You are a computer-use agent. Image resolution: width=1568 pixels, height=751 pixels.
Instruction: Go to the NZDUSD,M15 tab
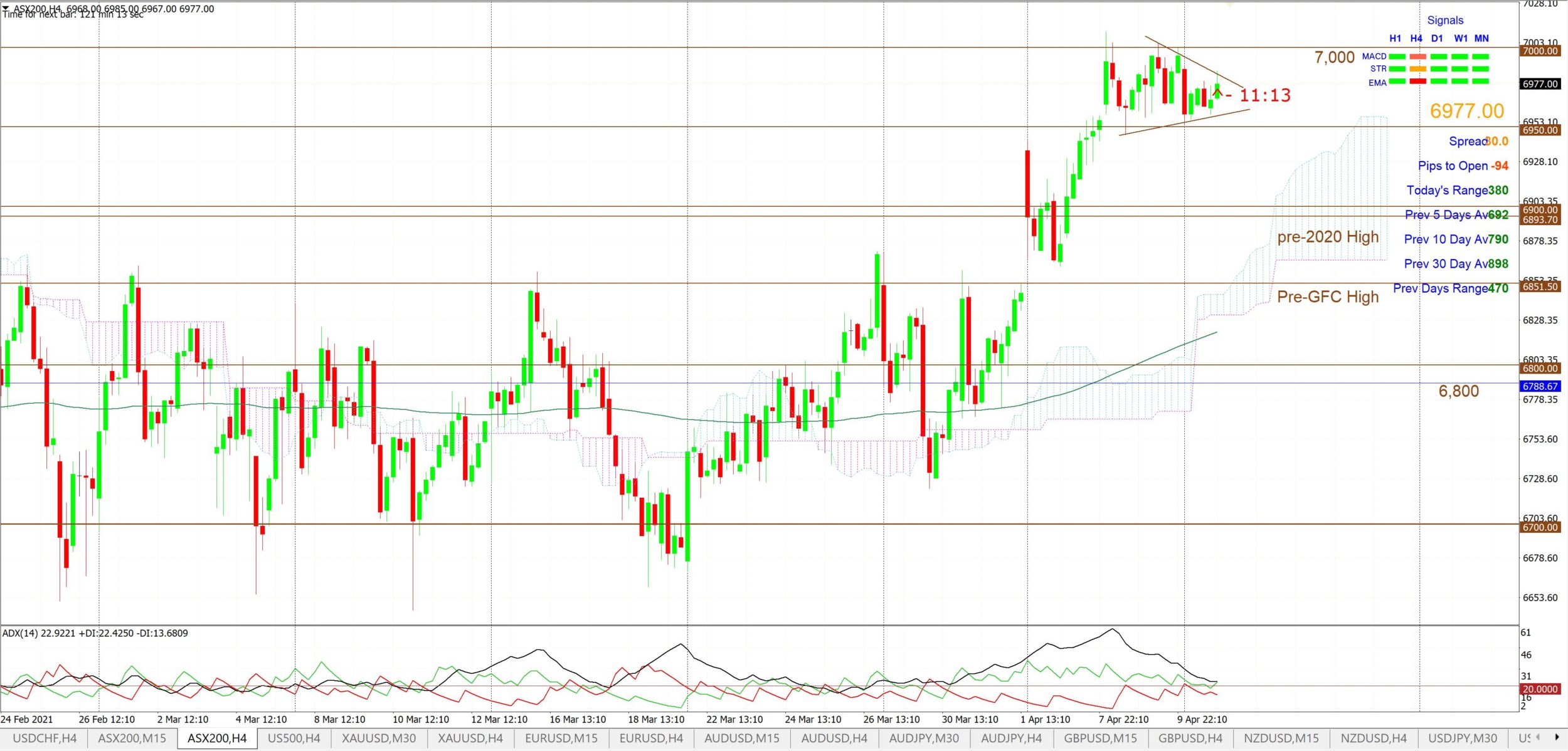1281,738
